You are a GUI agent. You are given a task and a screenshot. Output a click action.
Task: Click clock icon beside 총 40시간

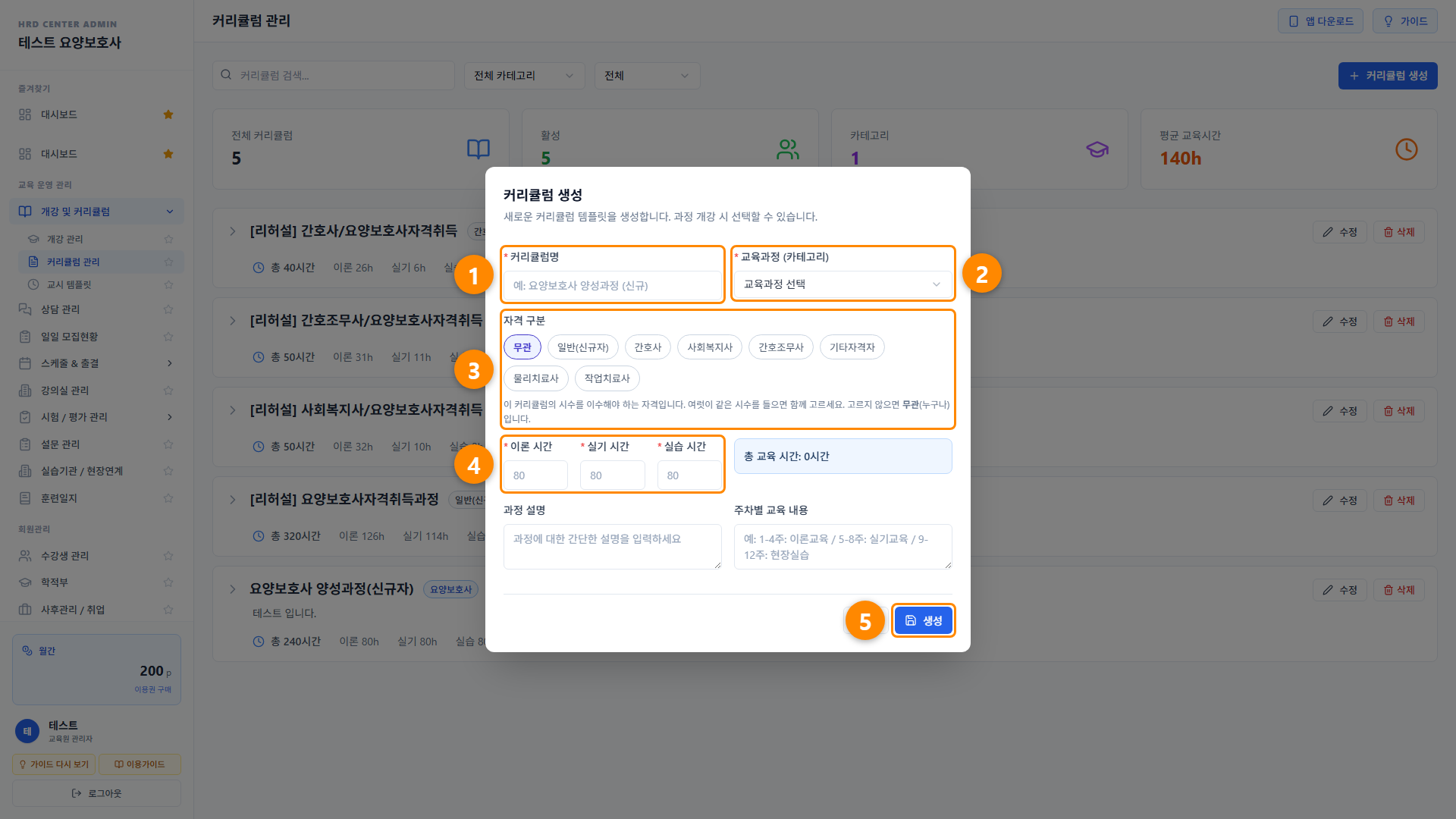[x=259, y=268]
